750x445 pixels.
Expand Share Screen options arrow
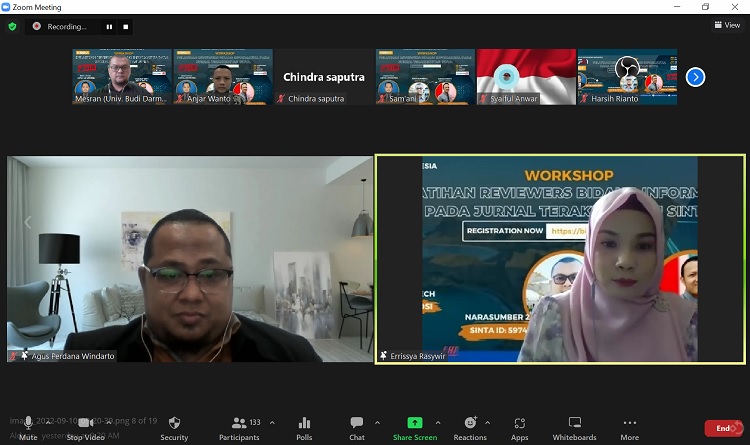438,423
